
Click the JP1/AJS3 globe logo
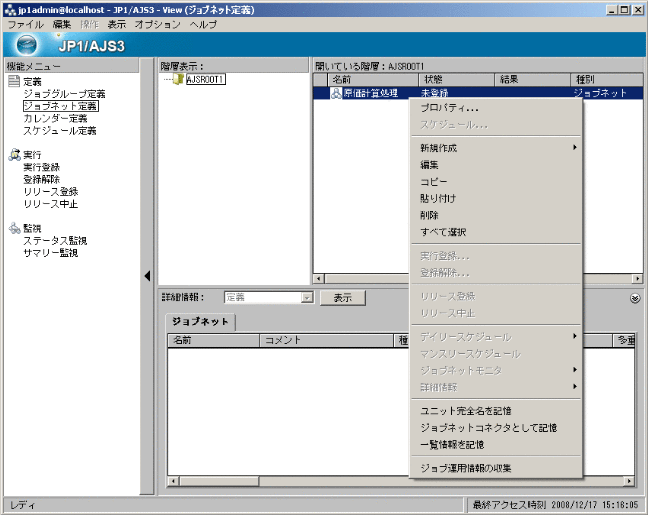point(27,45)
